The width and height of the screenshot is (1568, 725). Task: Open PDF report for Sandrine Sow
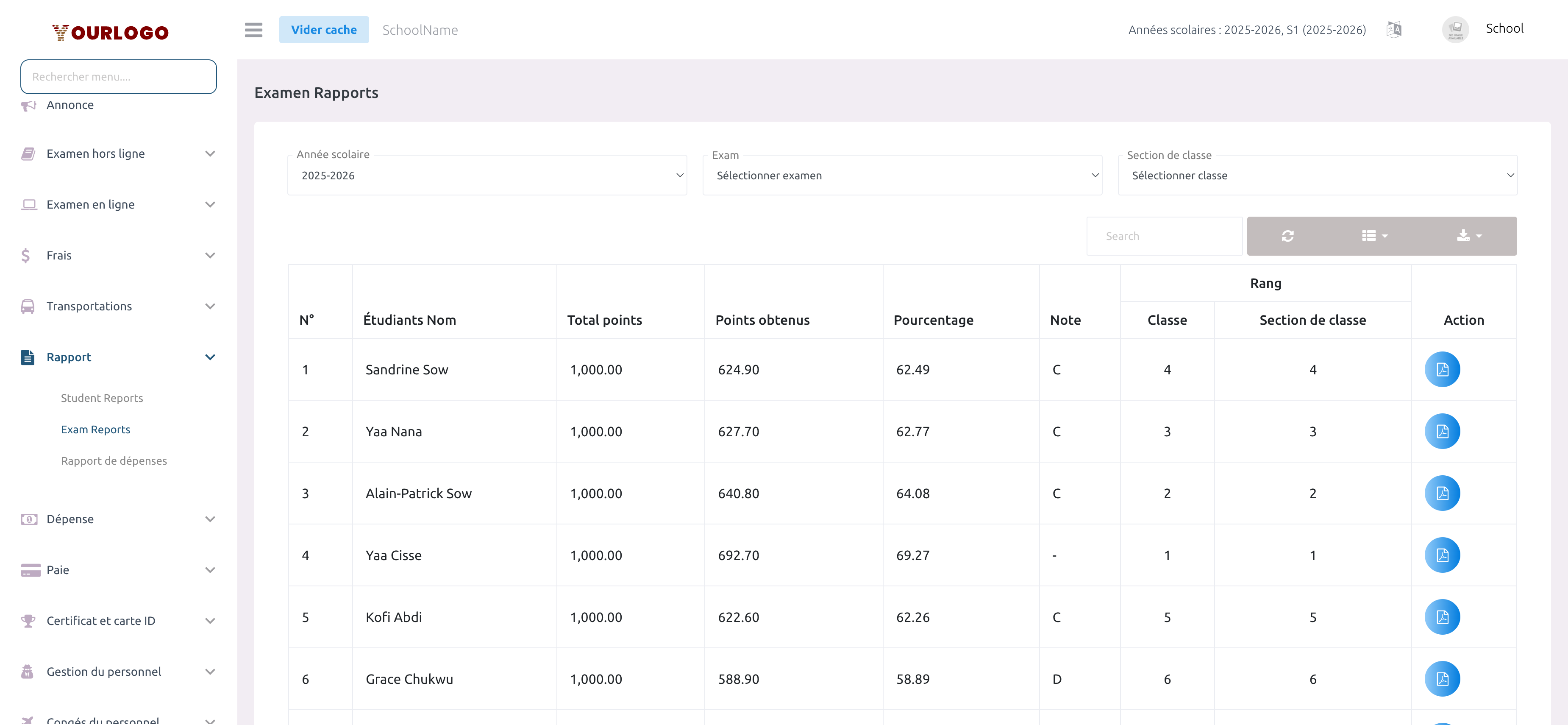coord(1442,370)
